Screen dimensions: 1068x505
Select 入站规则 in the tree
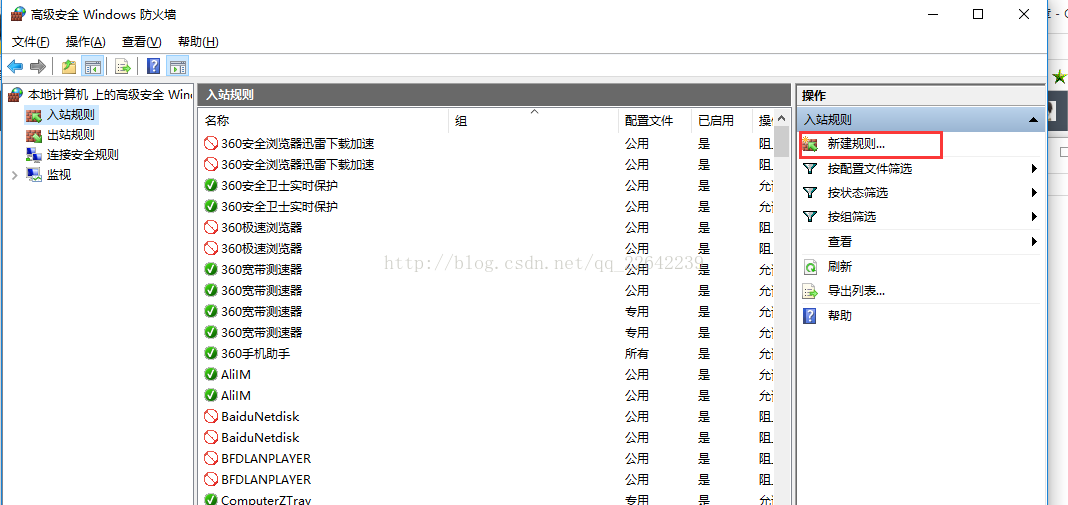tap(71, 114)
